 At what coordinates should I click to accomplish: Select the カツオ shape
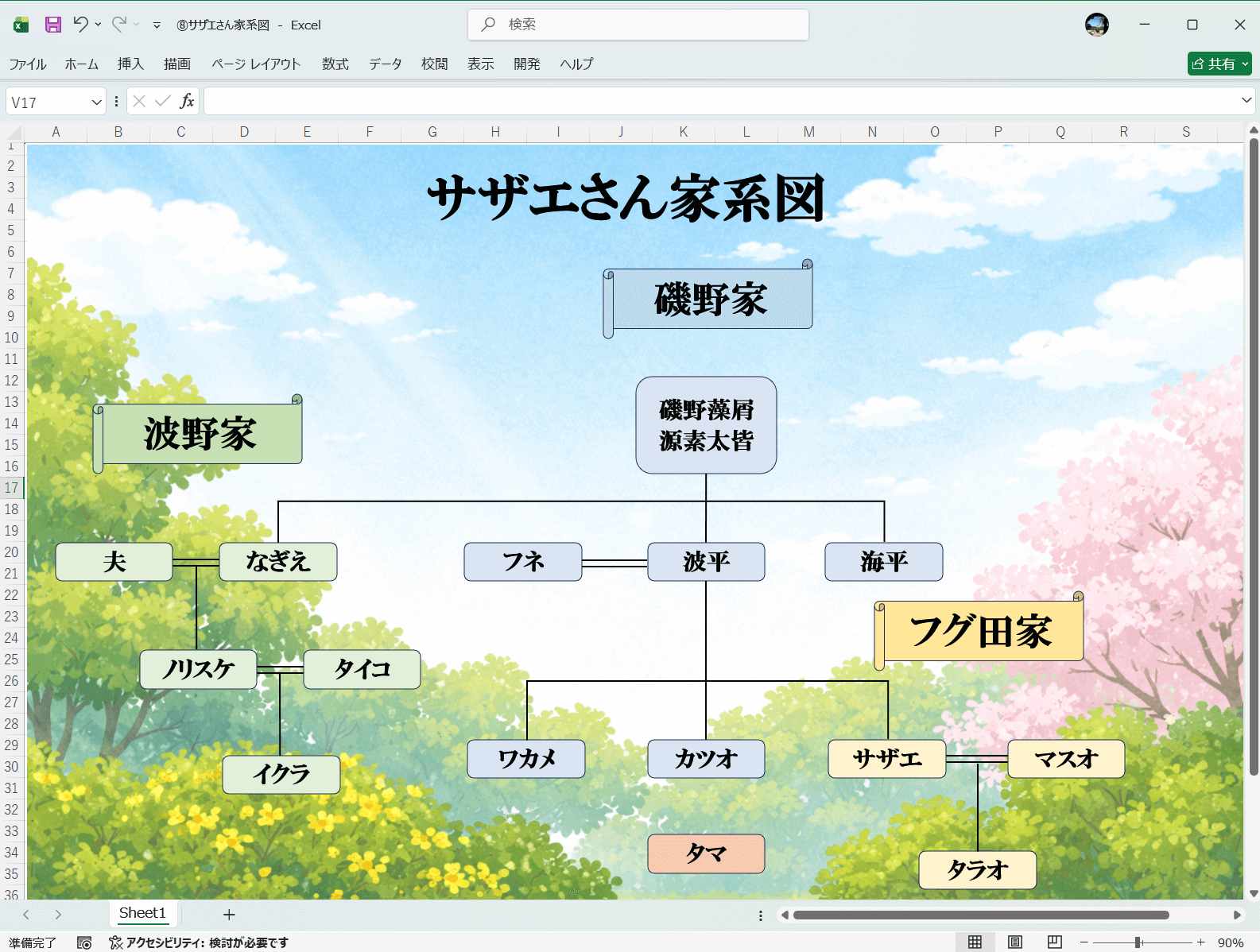click(x=706, y=759)
